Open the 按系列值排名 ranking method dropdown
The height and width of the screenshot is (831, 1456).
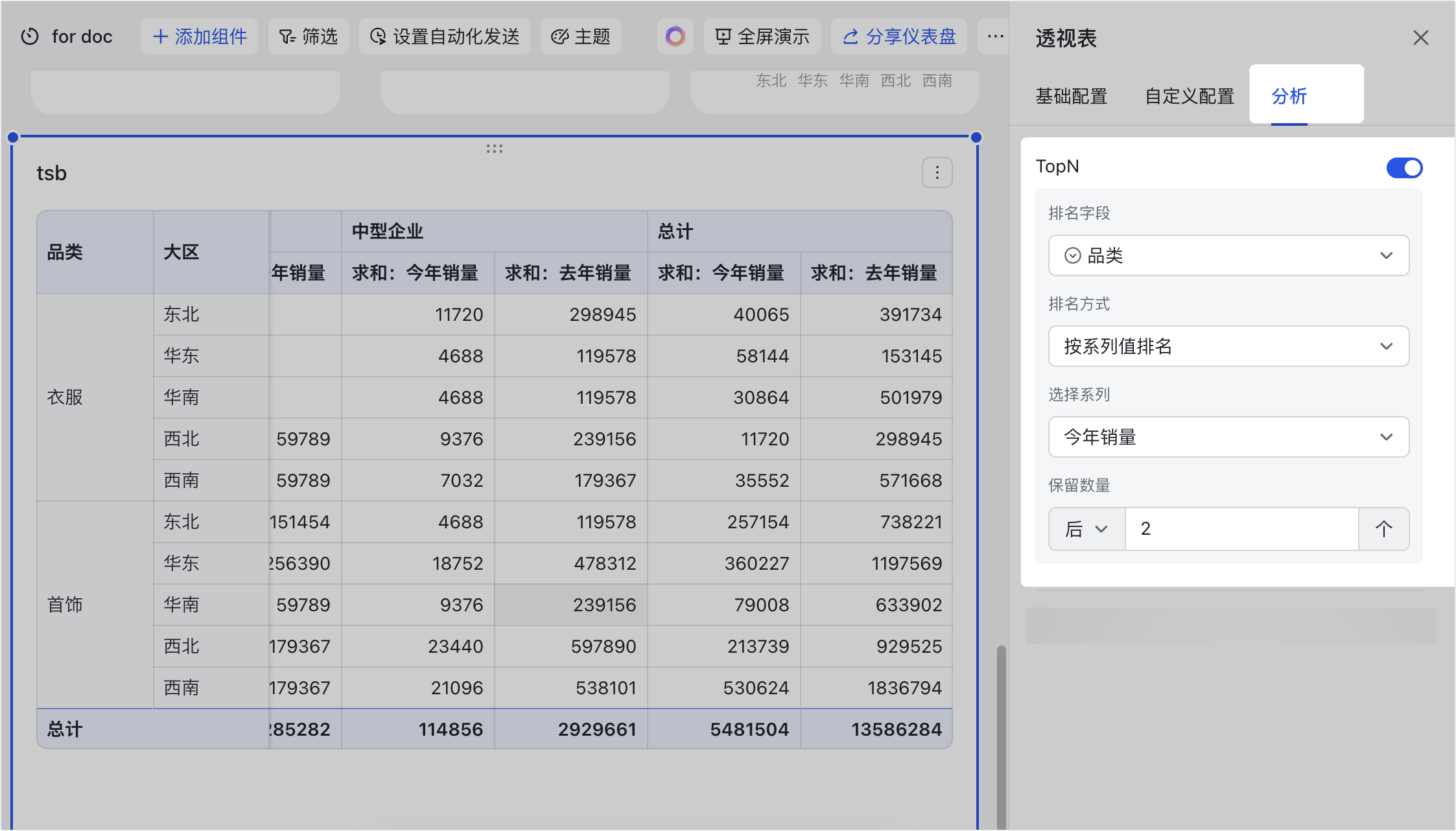tap(1228, 346)
